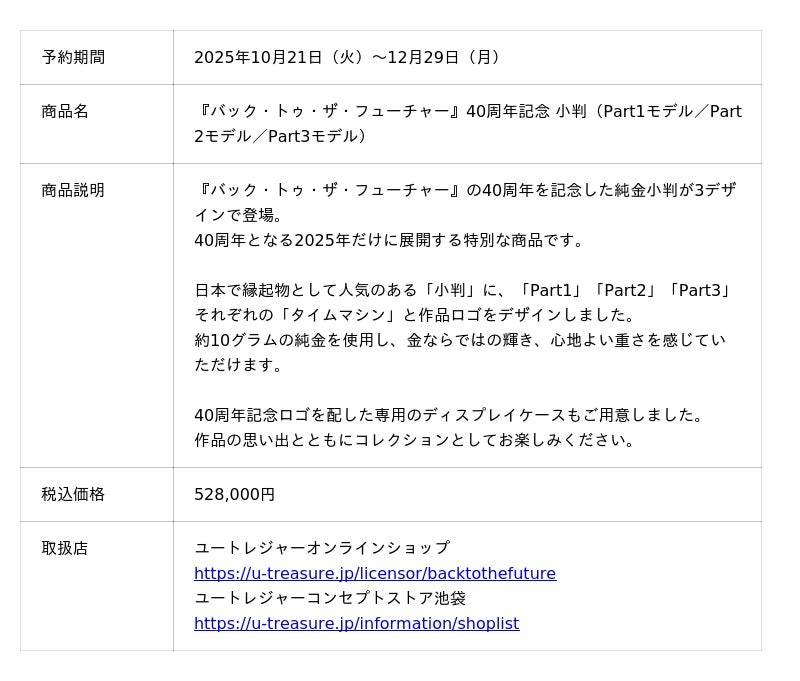Image resolution: width=800 pixels, height=681 pixels.
Task: Click the reservation date range 2025年10月21日〜12月29日
Action: pyautogui.click(x=347, y=57)
